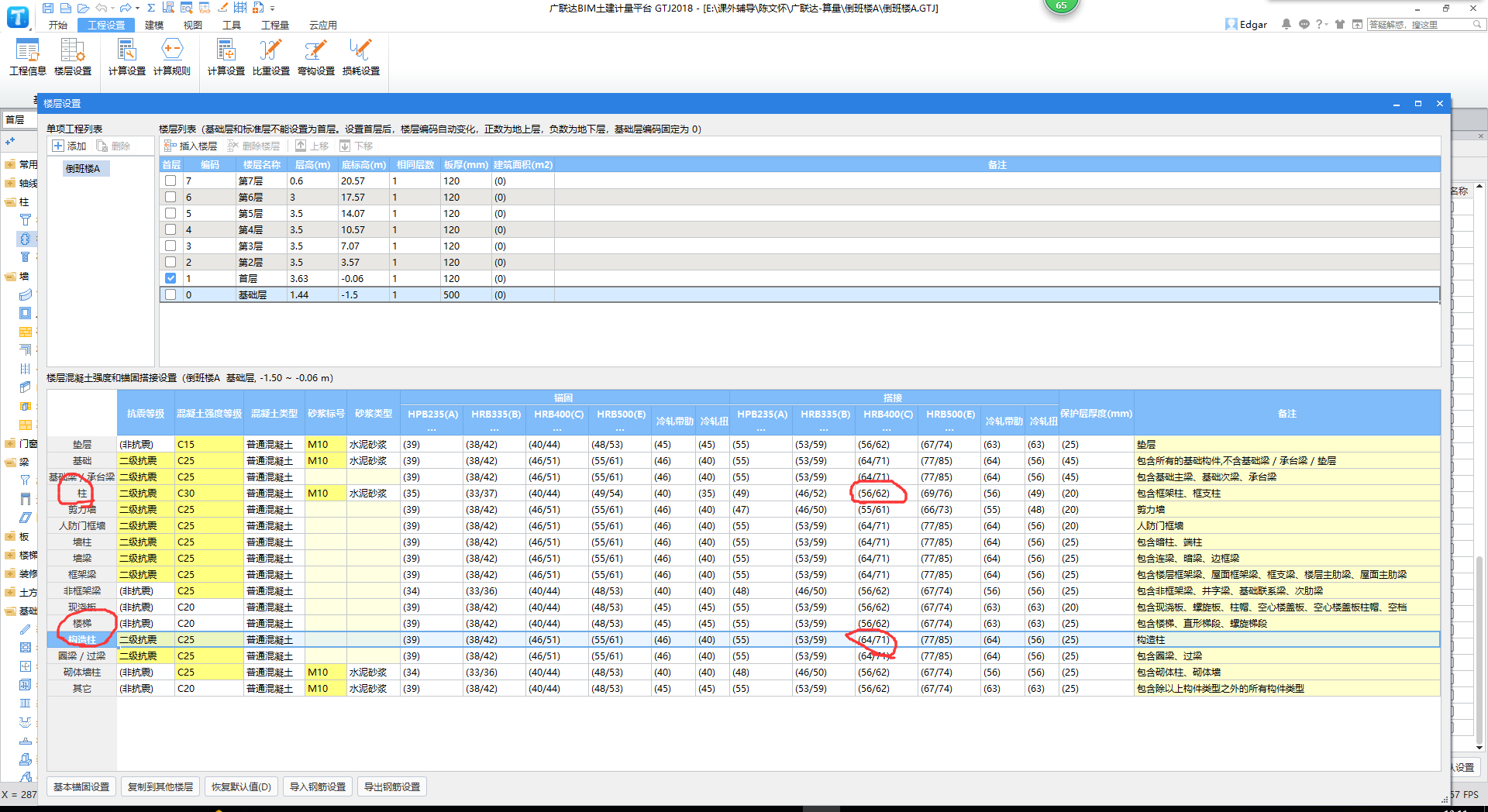Click 复制到其他楼层 button
The width and height of the screenshot is (1488, 812).
pyautogui.click(x=160, y=786)
